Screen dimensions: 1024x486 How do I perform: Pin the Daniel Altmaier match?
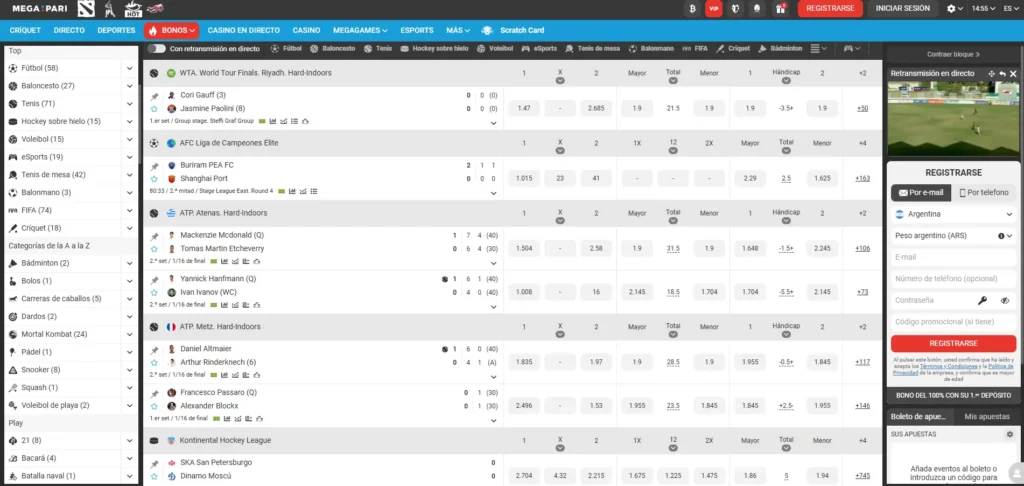155,349
